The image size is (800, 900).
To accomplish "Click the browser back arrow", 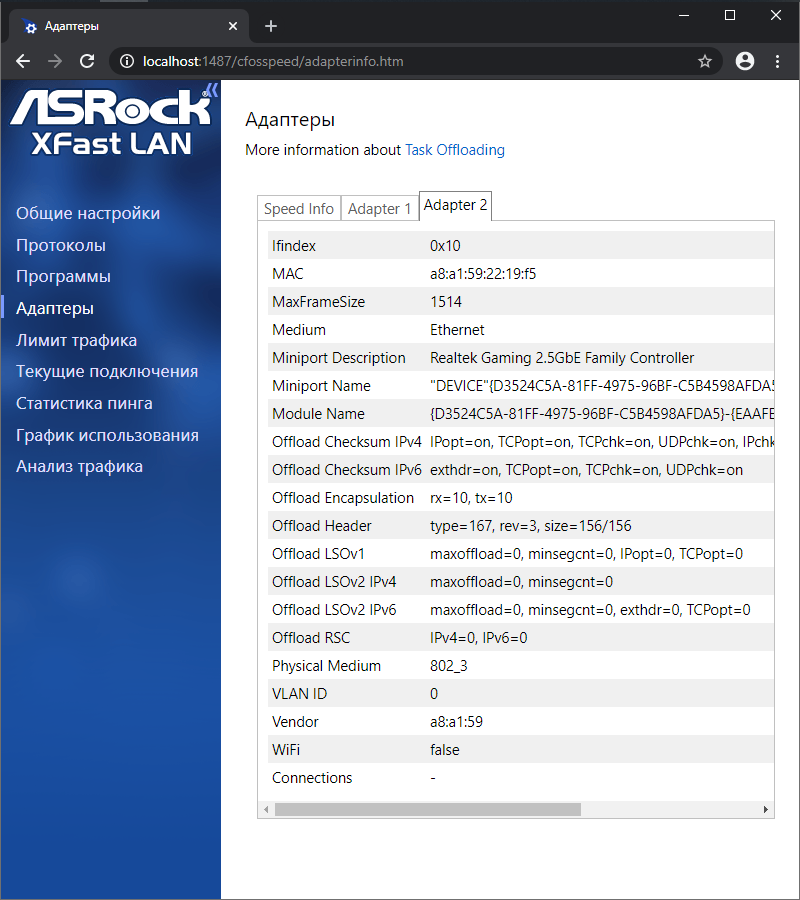I will [23, 61].
